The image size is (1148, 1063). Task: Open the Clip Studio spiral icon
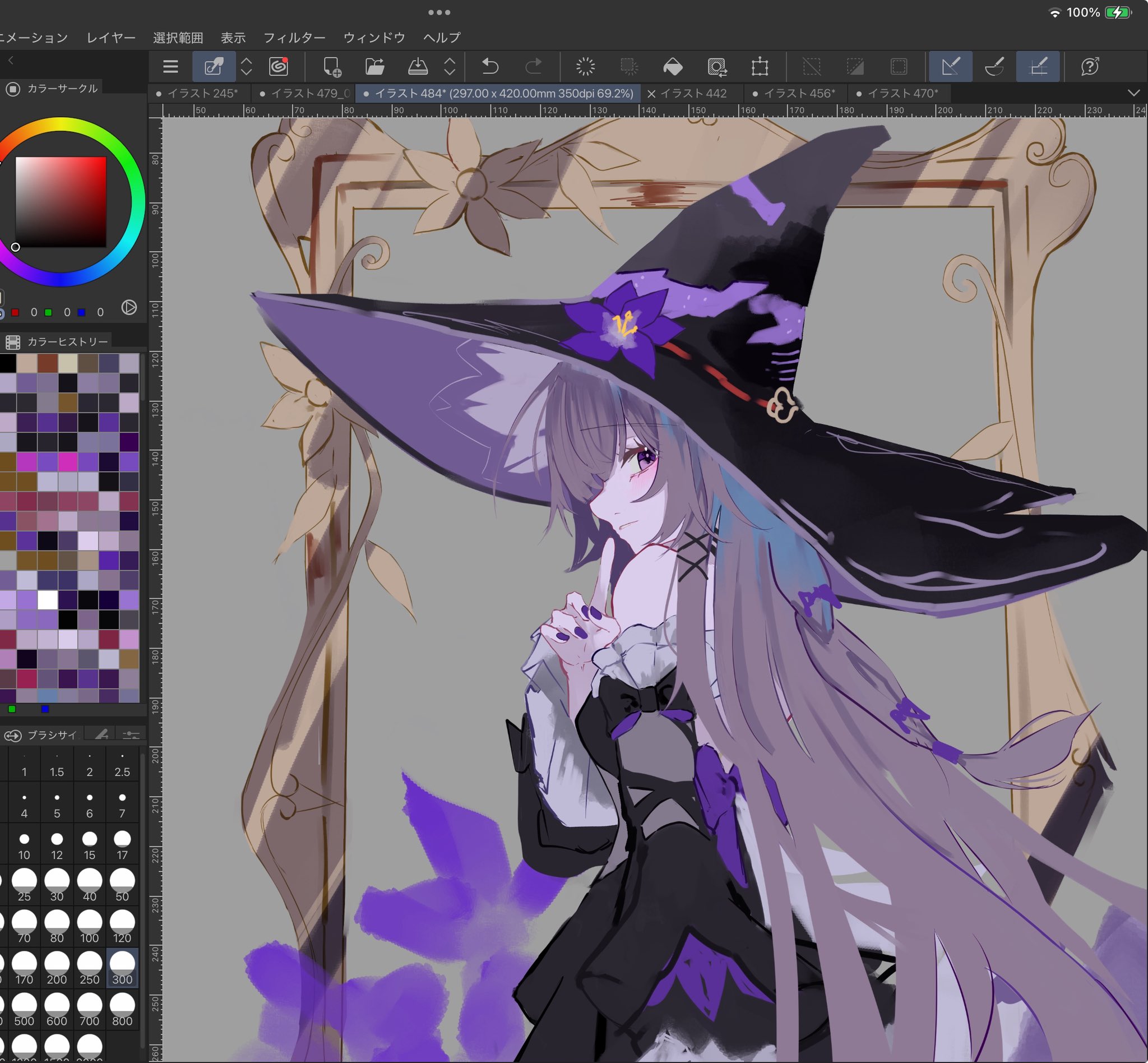[279, 67]
